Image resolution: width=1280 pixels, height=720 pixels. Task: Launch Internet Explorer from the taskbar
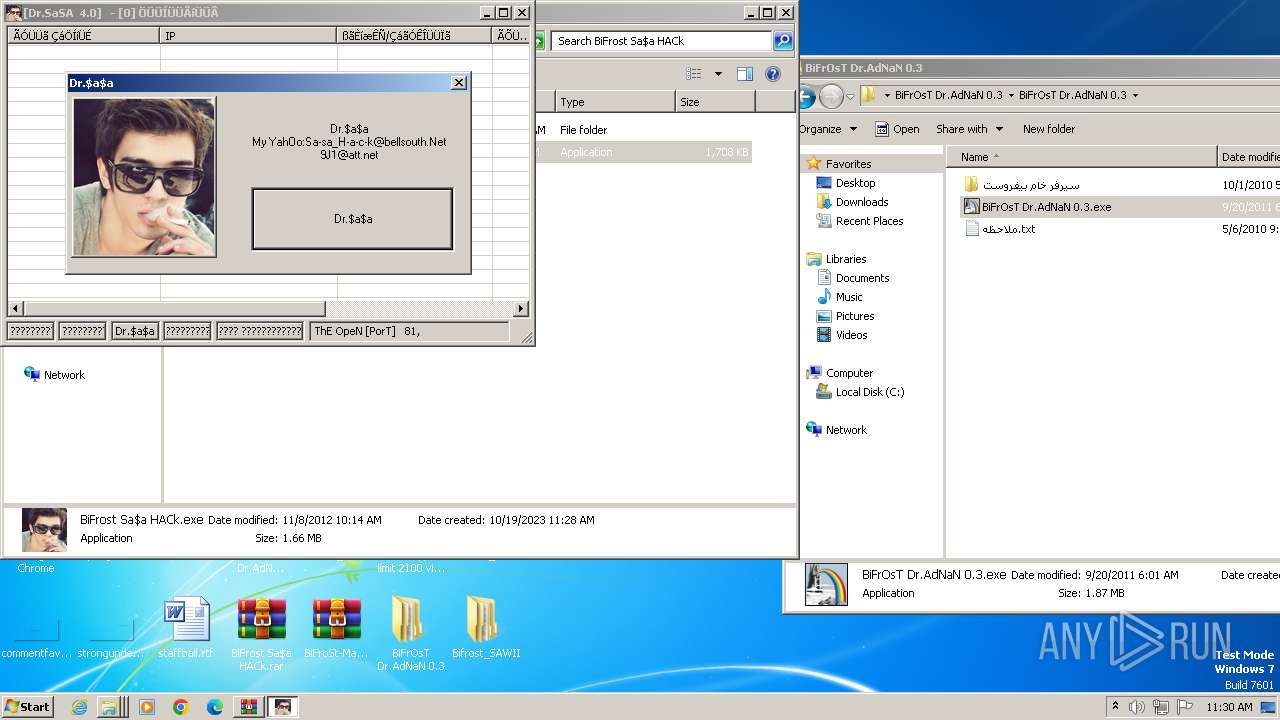coord(80,707)
